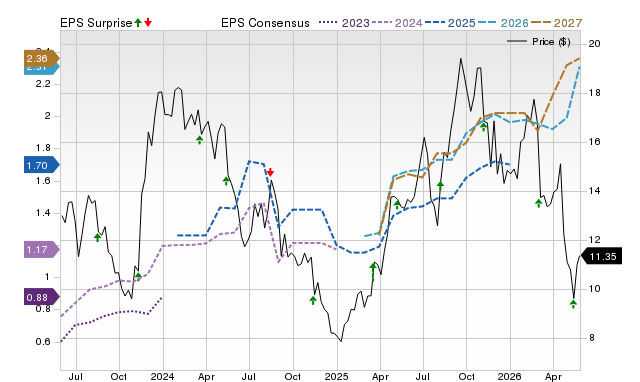Viewport: 640px width, 382px height.
Task: Click the 2026 year label on the time axis
Action: [x=509, y=377]
